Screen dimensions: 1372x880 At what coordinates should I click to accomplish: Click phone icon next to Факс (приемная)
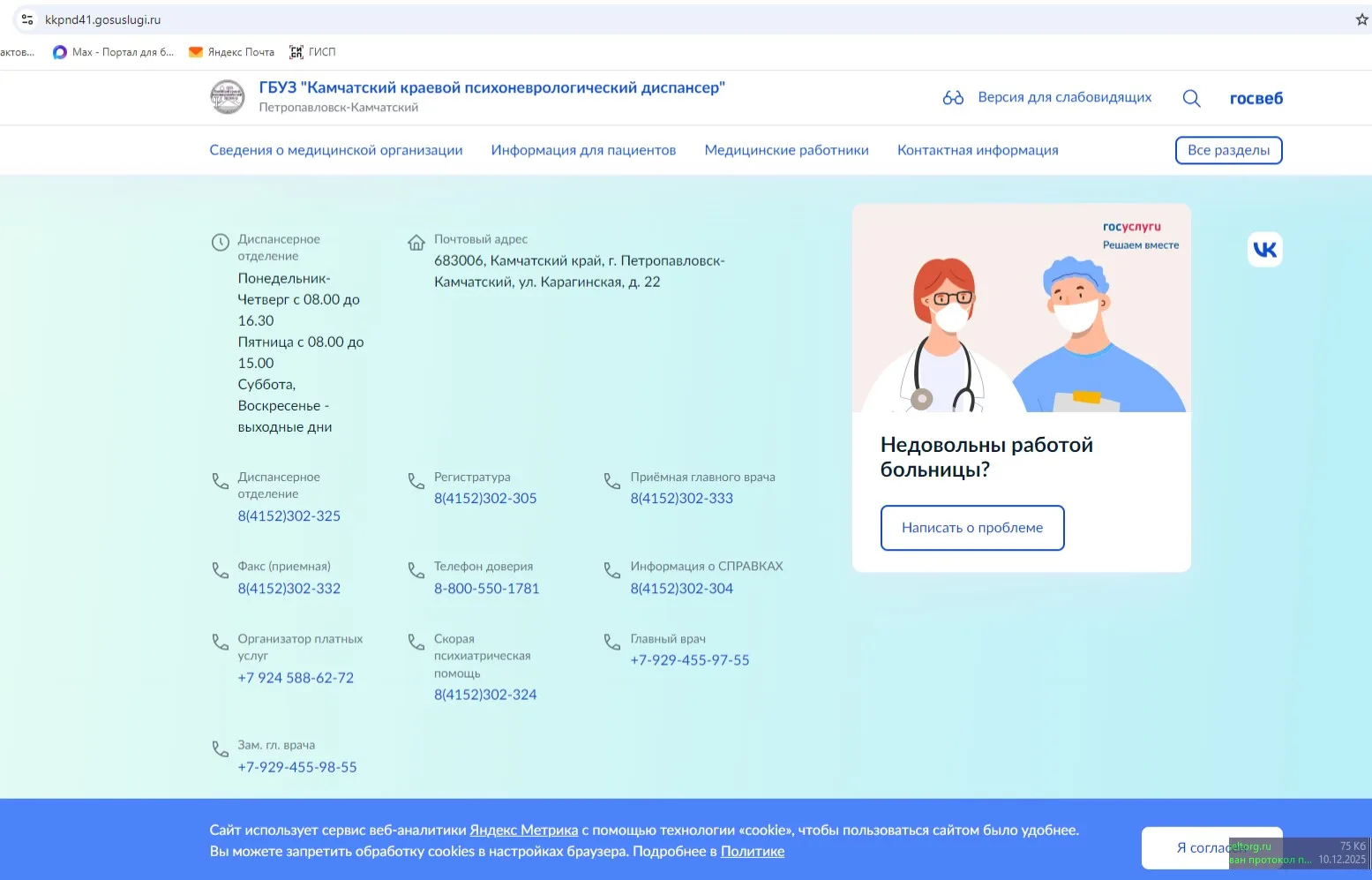pos(221,570)
